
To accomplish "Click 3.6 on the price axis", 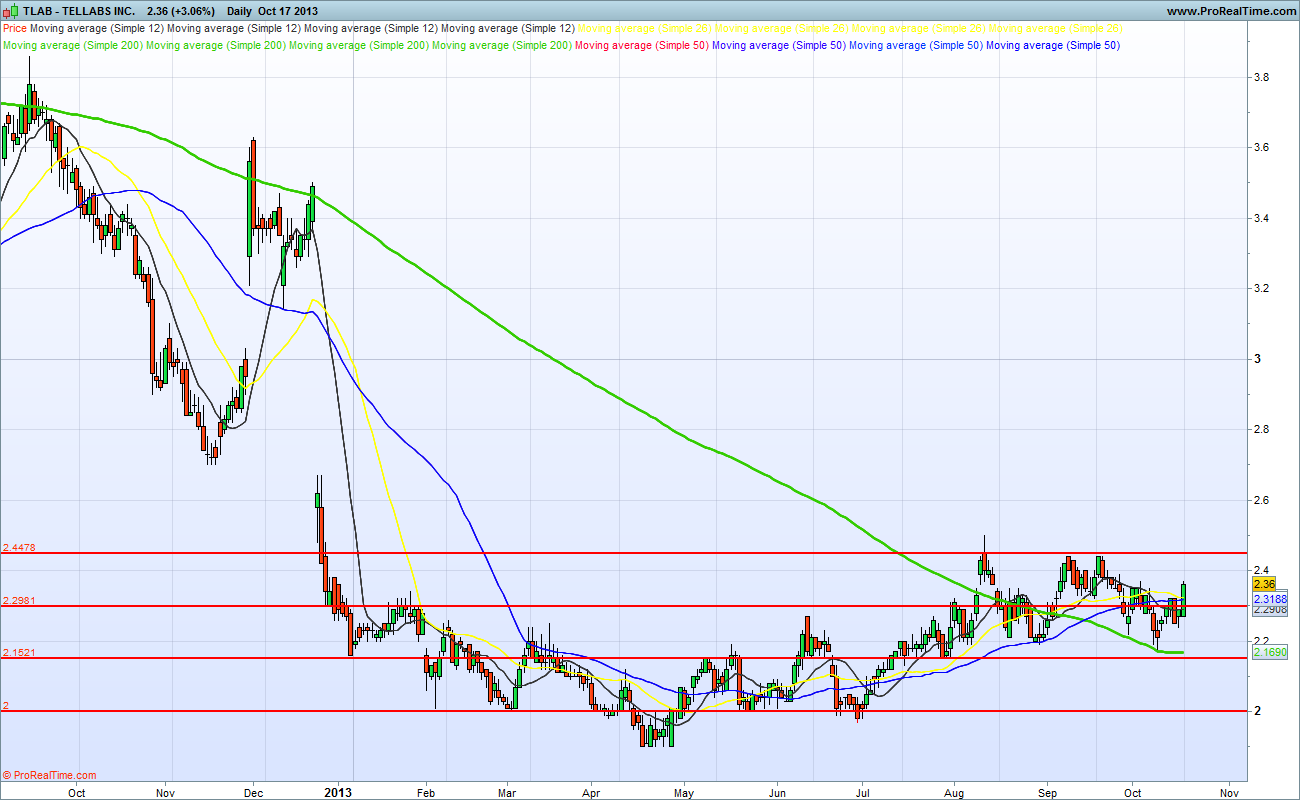I will 1262,147.
